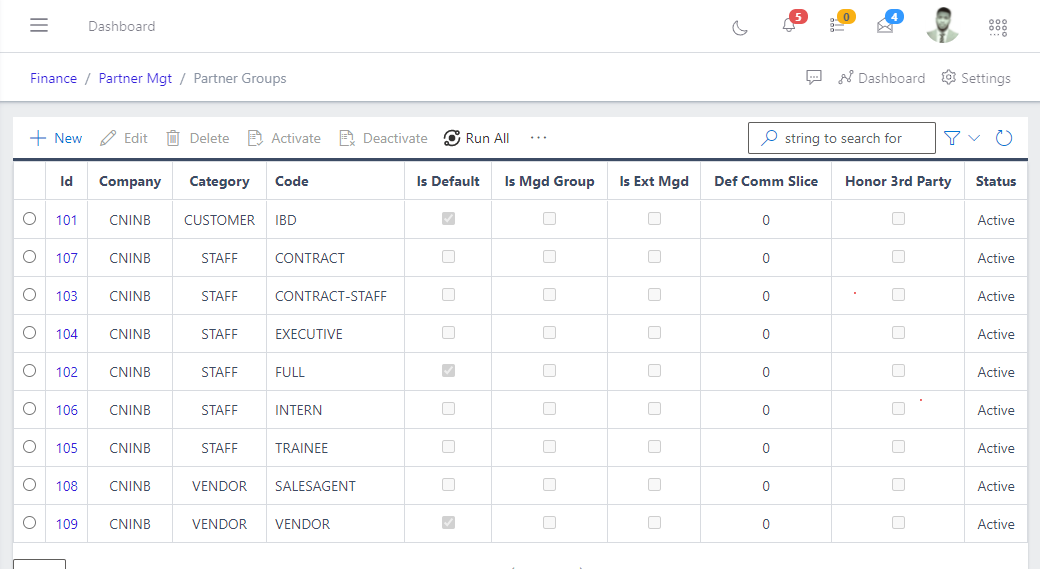Open Settings gear link
The height and width of the screenshot is (569, 1040).
click(976, 78)
